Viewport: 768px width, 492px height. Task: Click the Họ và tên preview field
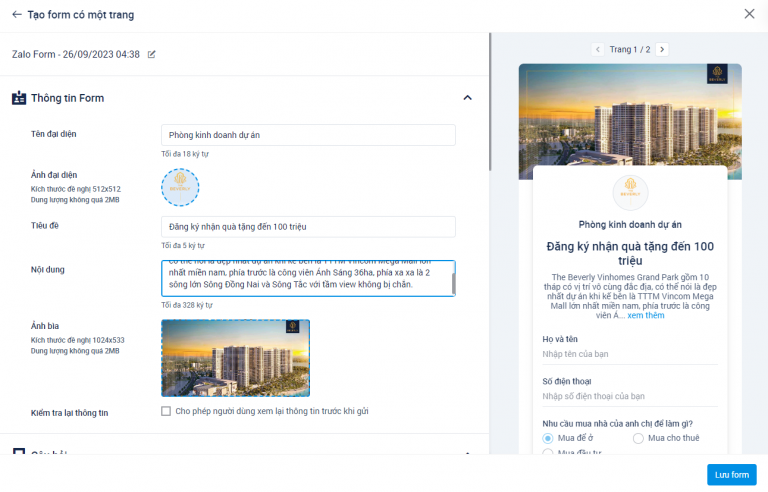click(630, 354)
